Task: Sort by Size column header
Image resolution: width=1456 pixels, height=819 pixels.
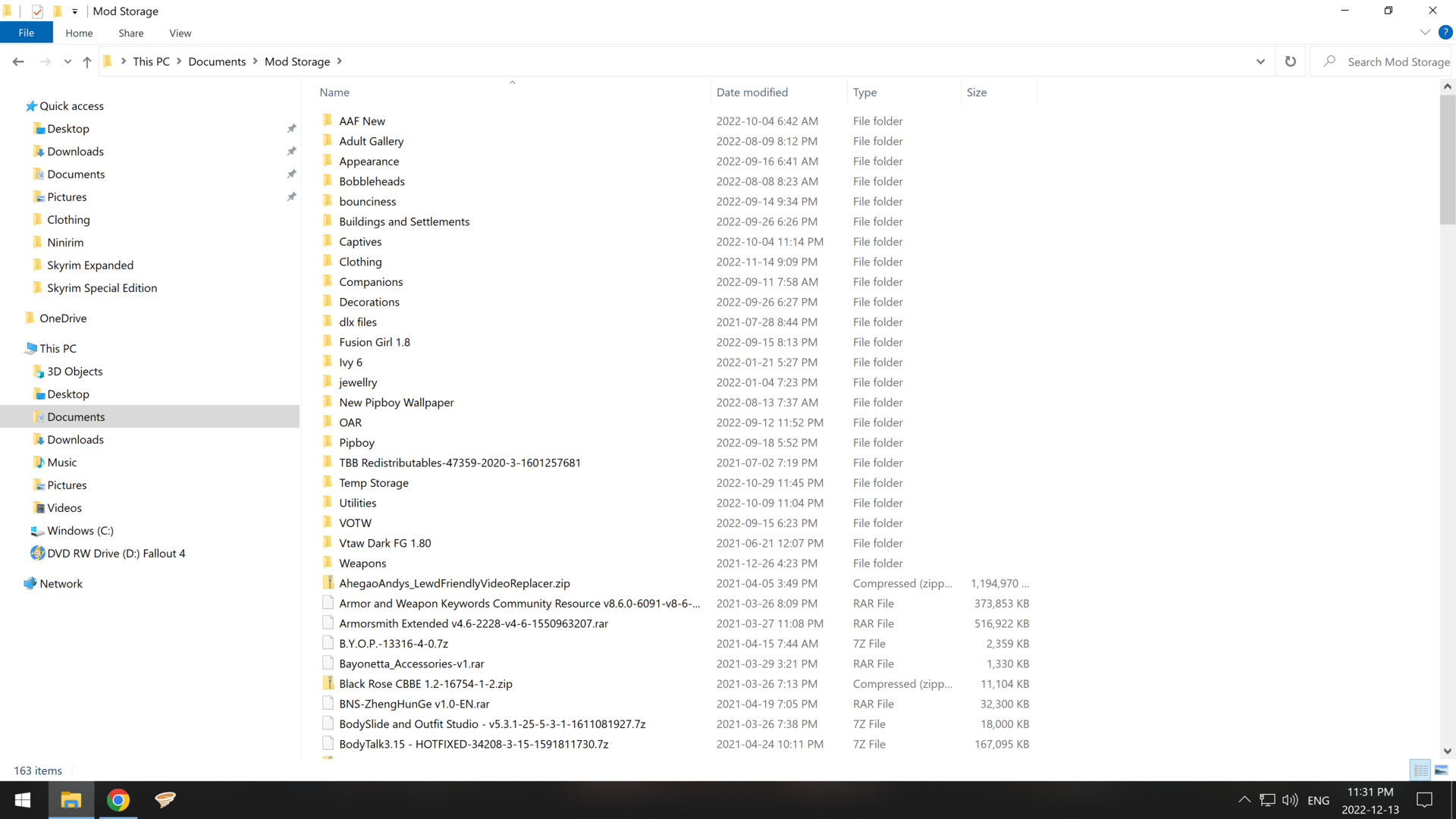Action: pyautogui.click(x=976, y=93)
